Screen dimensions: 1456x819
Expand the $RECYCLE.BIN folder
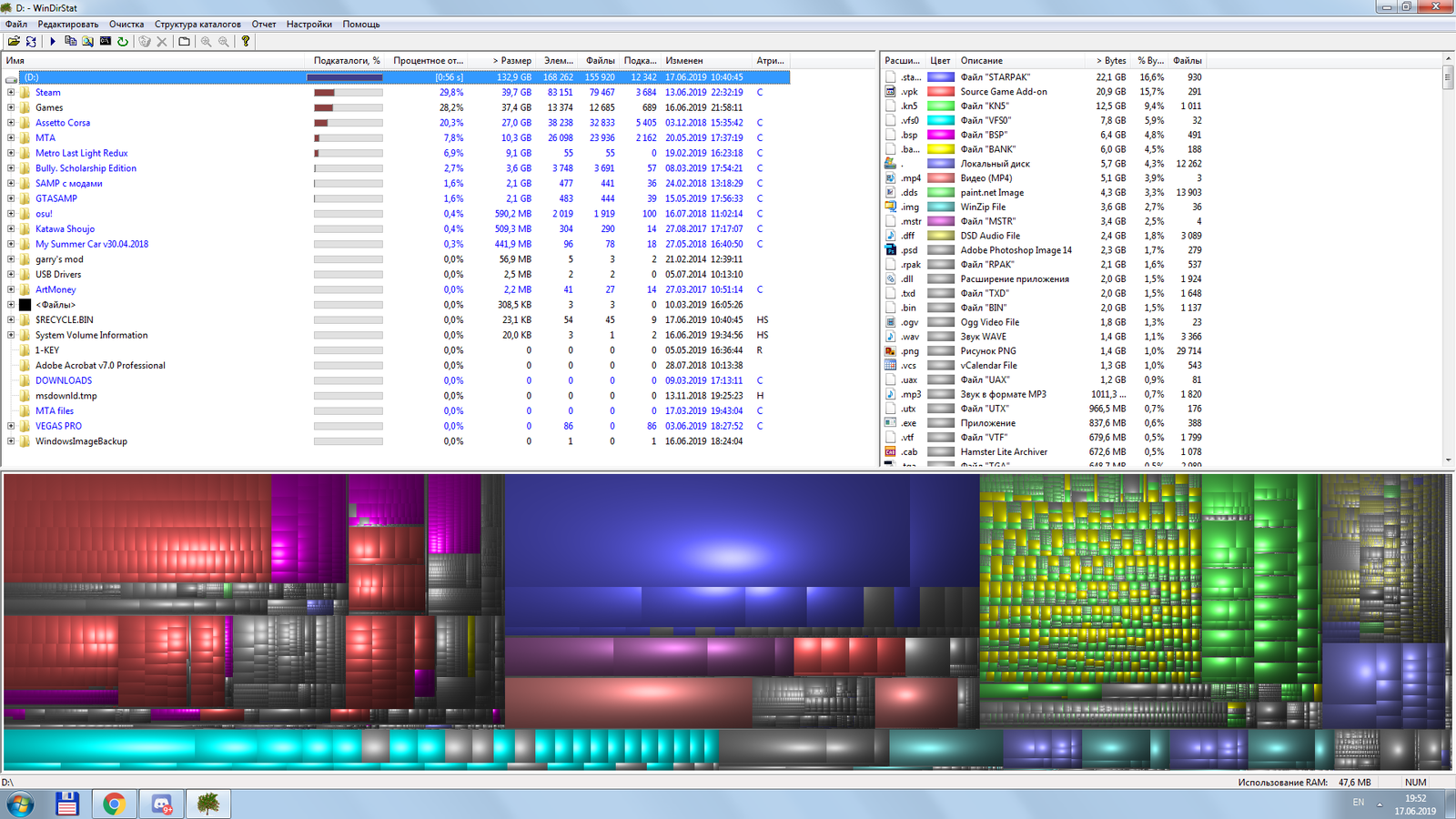(11, 320)
